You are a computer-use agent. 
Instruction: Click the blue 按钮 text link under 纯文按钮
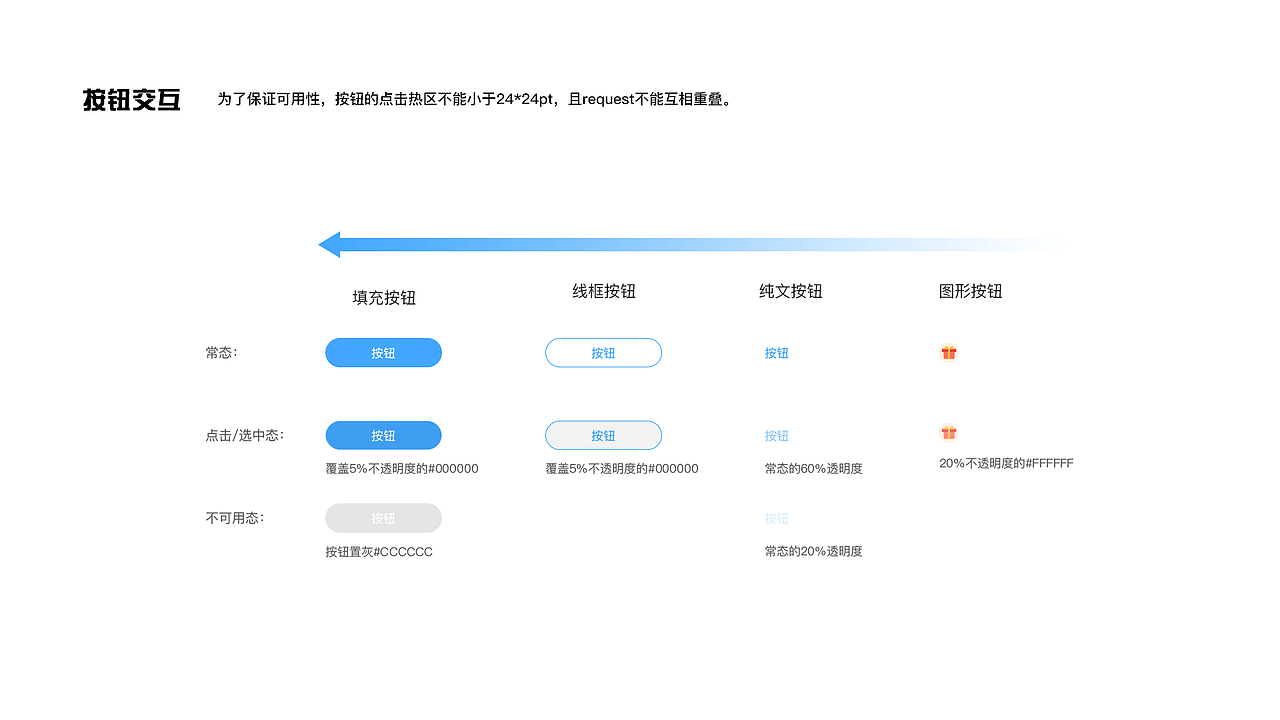tap(777, 352)
